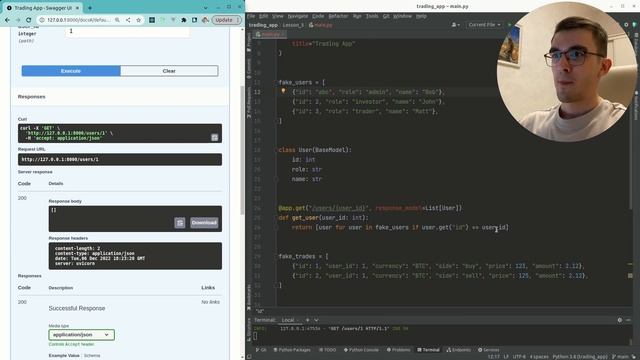The height and width of the screenshot is (360, 640).
Task: Click the user_id input field with value 1
Action: click(127, 31)
